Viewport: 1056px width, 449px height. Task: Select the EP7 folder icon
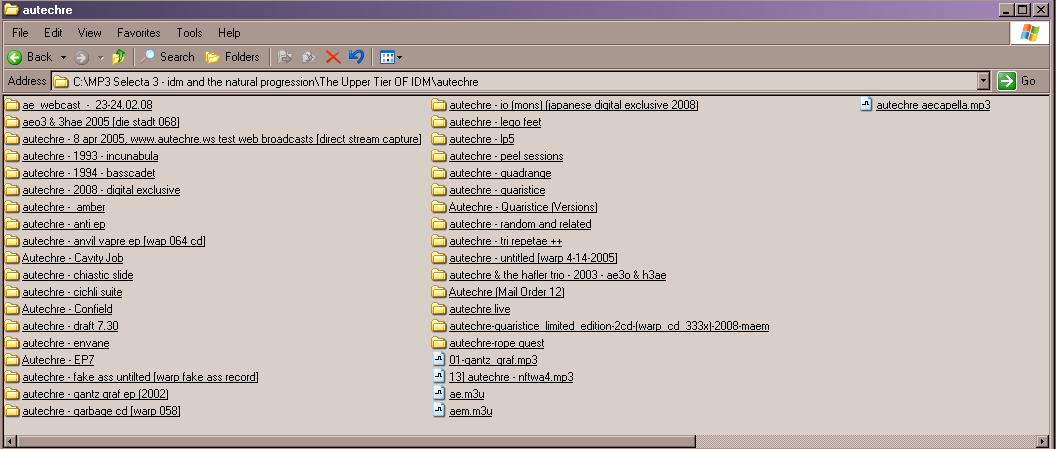pos(12,360)
